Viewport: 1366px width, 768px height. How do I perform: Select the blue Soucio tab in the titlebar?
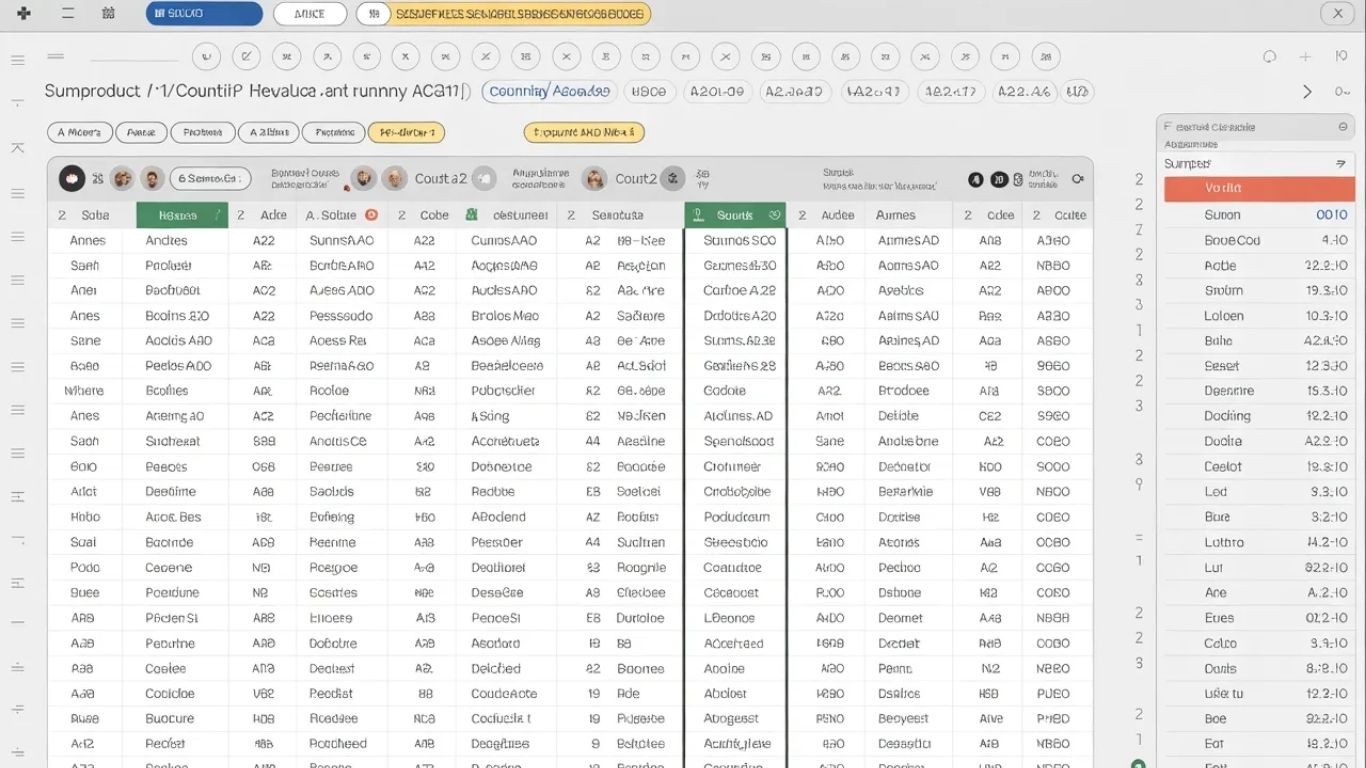204,13
